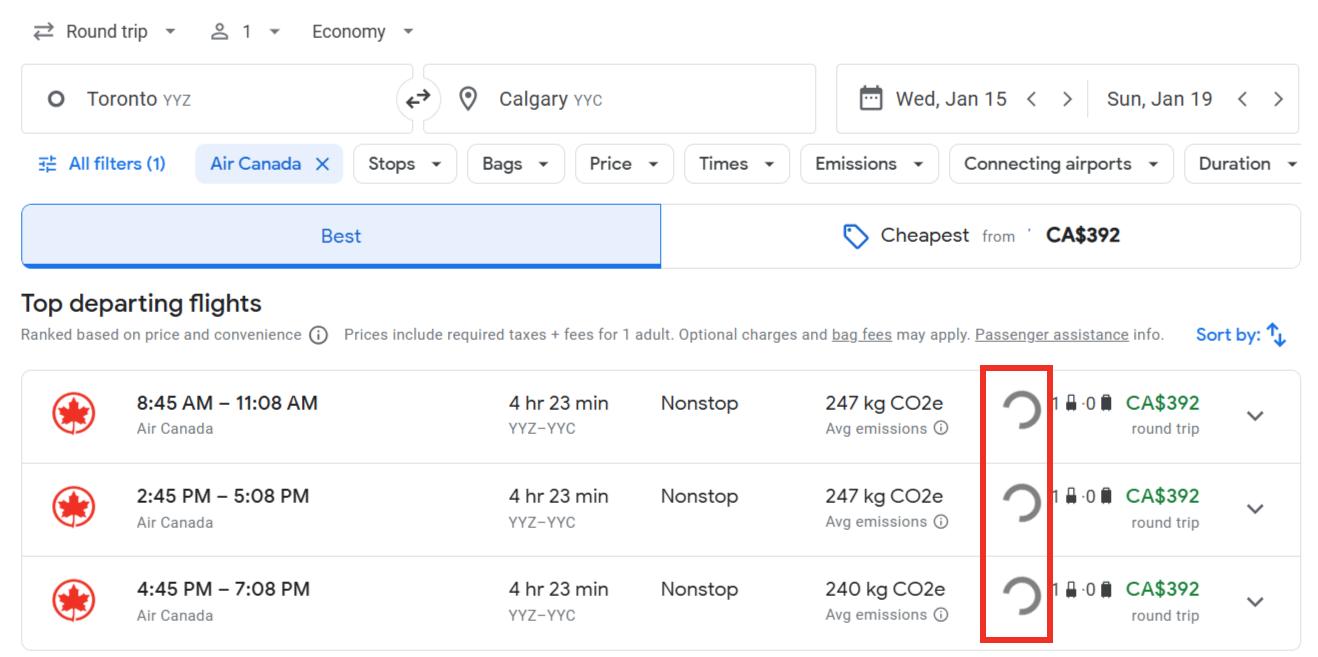Click info icon next to ranking explanation
The image size is (1318, 657).
point(318,335)
